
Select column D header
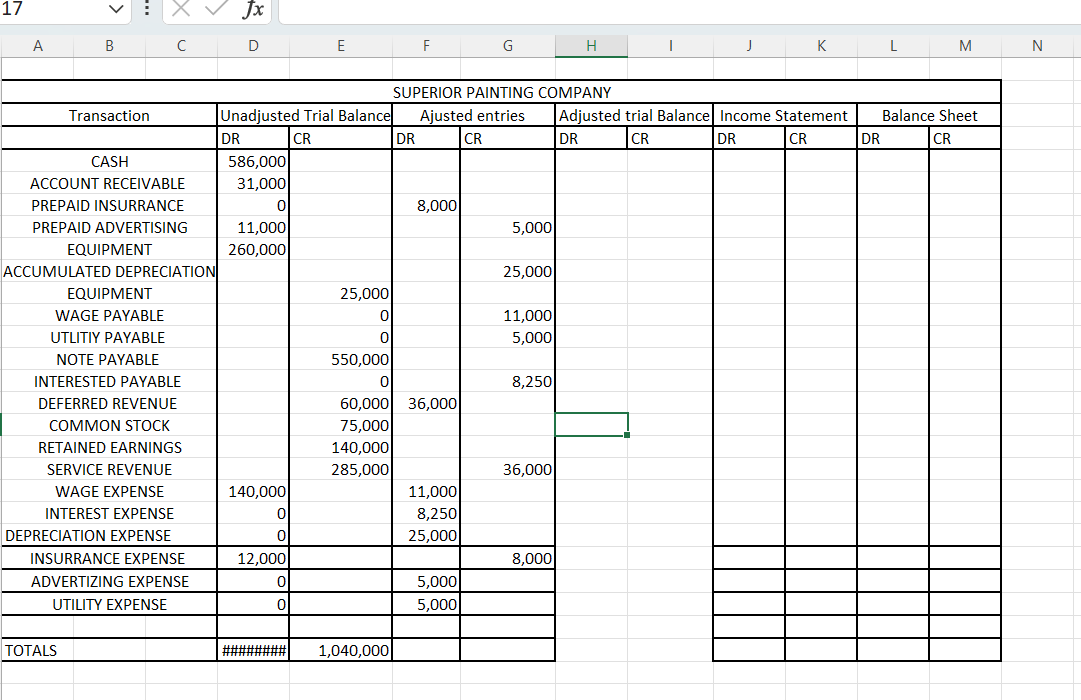(253, 46)
